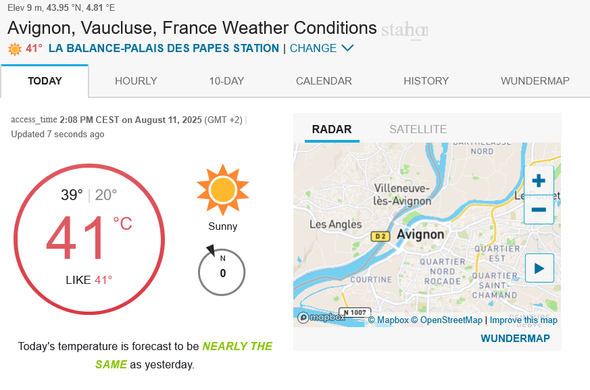Screen dimensions: 590x390
Task: Zoom in the map with plus button
Action: (539, 181)
